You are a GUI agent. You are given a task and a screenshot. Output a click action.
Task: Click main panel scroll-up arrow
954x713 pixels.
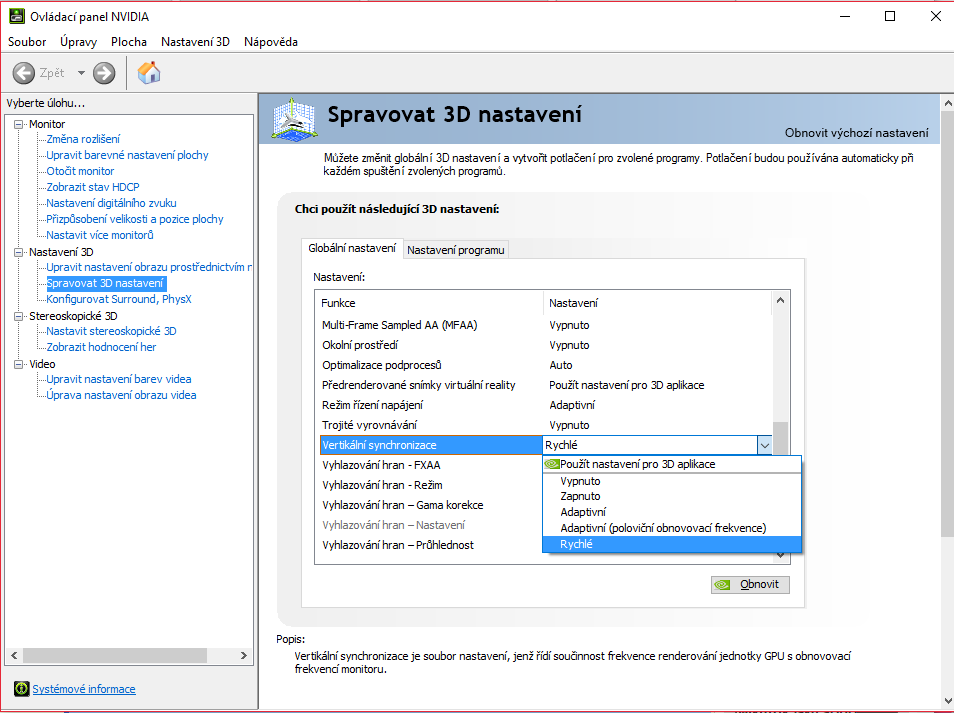tap(947, 103)
